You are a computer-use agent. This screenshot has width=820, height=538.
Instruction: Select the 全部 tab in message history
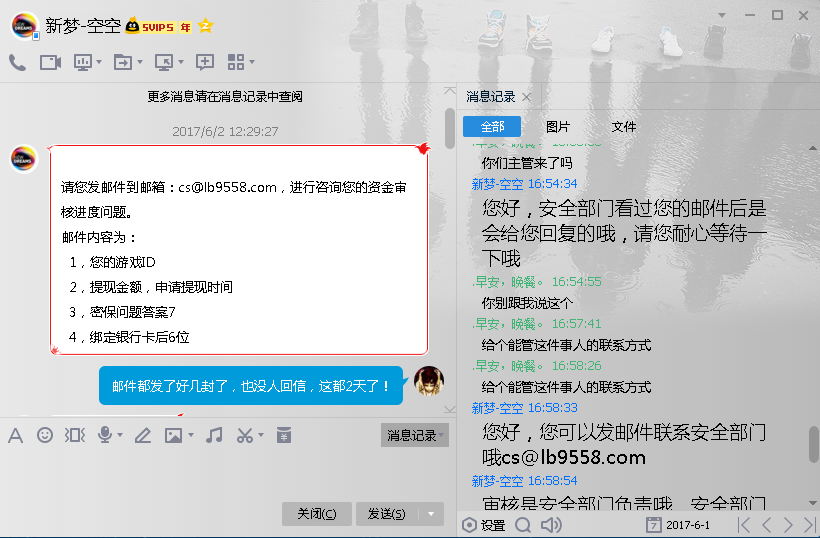[492, 127]
